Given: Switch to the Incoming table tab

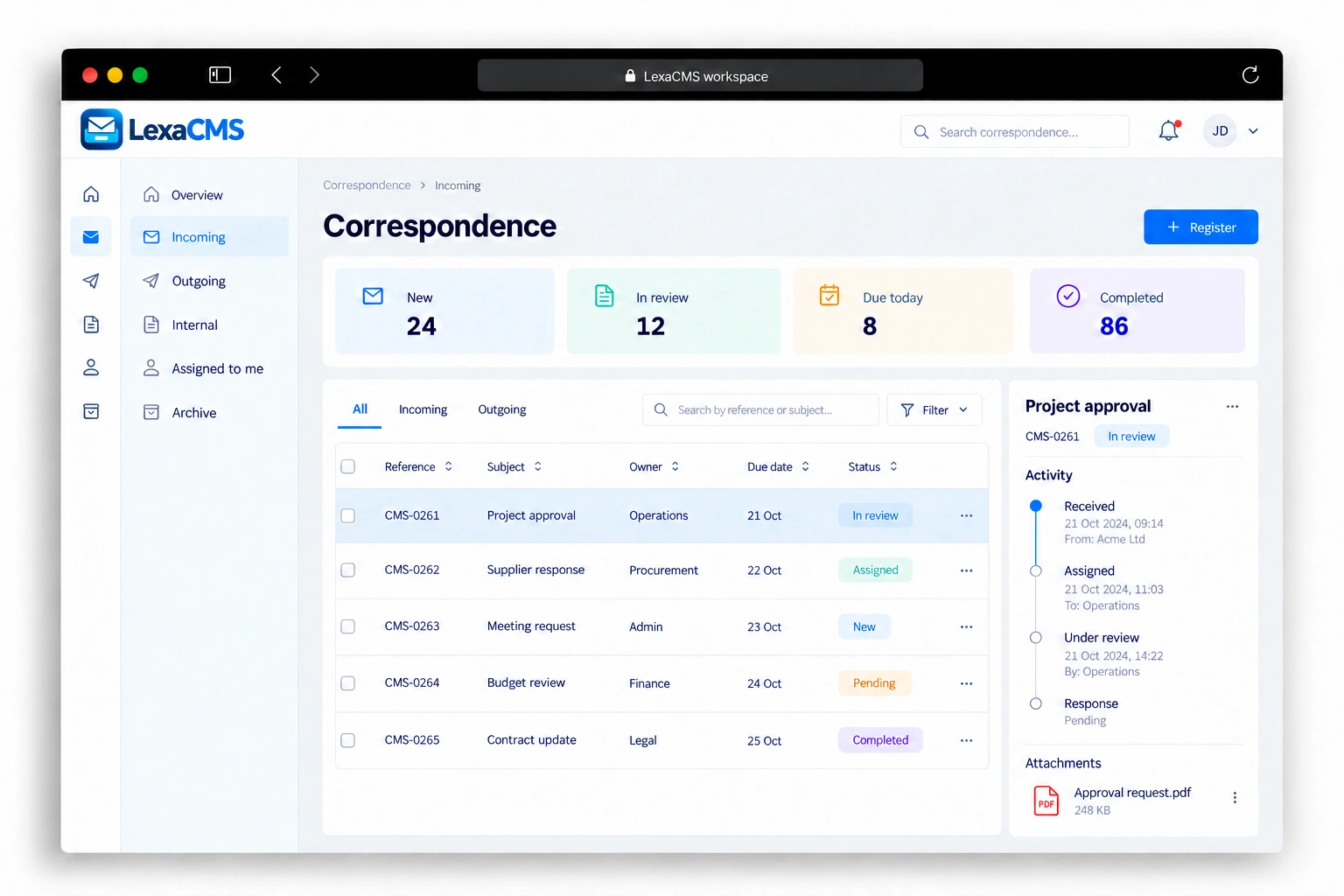Looking at the screenshot, I should (x=423, y=409).
